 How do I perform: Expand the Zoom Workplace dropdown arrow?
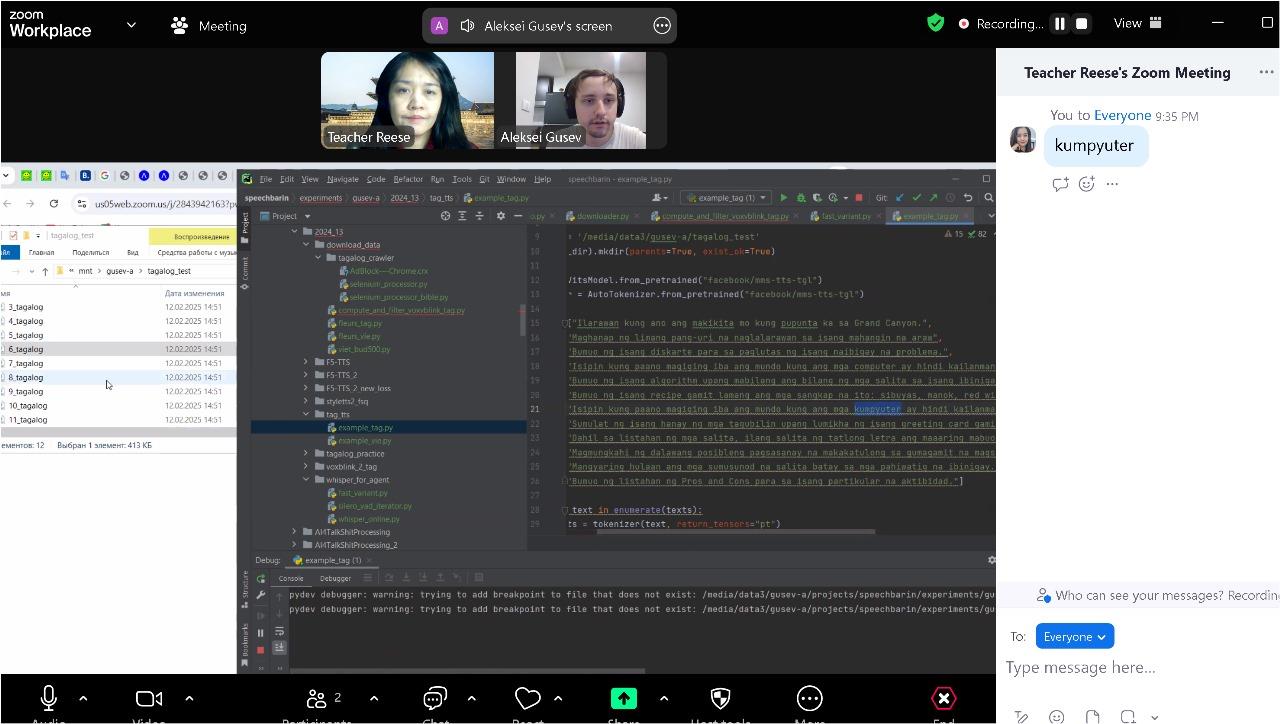click(131, 25)
